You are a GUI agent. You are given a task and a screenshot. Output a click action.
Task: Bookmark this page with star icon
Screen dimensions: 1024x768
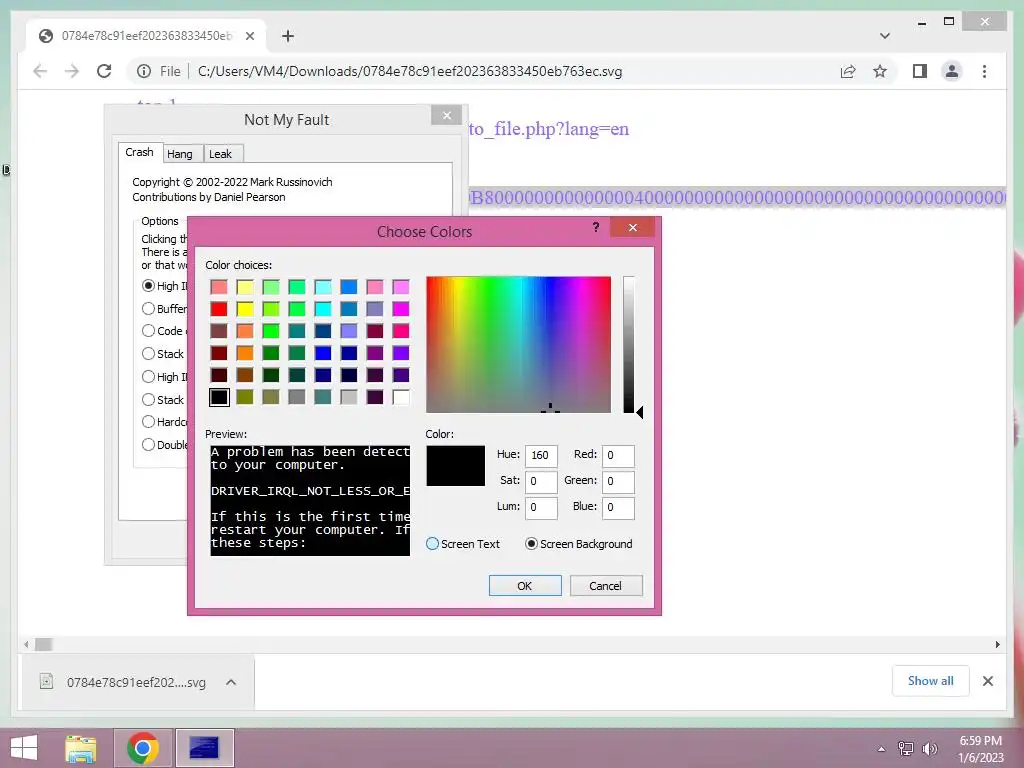point(880,71)
